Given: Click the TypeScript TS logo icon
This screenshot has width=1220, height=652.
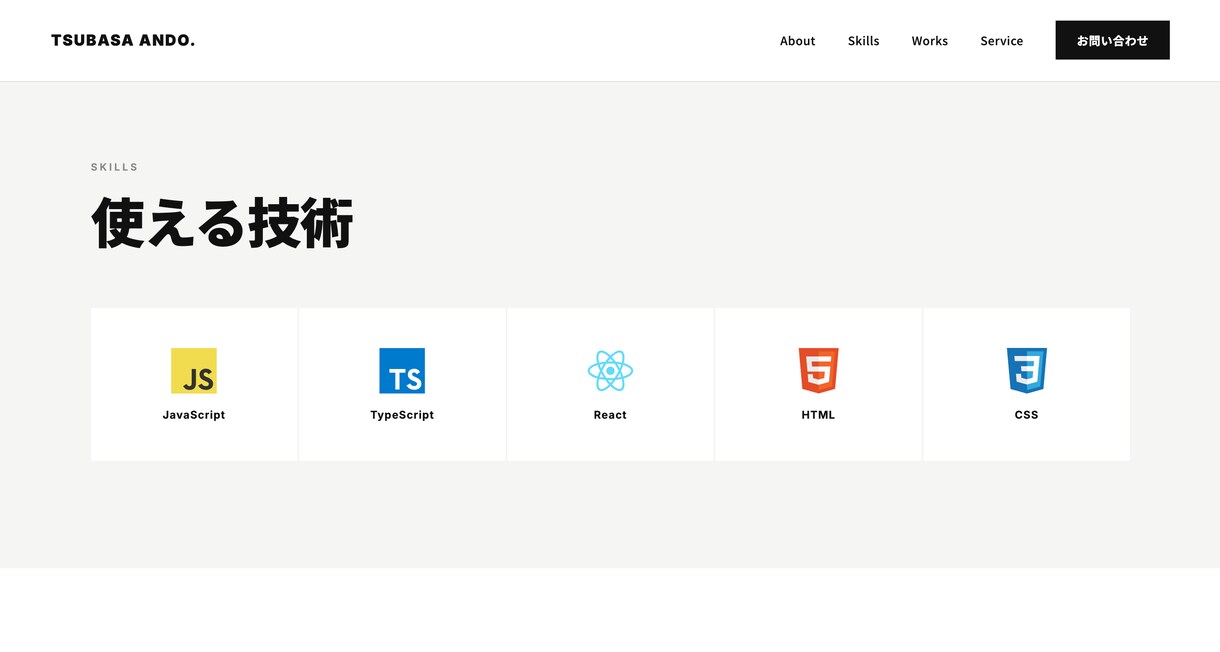Looking at the screenshot, I should click(402, 371).
